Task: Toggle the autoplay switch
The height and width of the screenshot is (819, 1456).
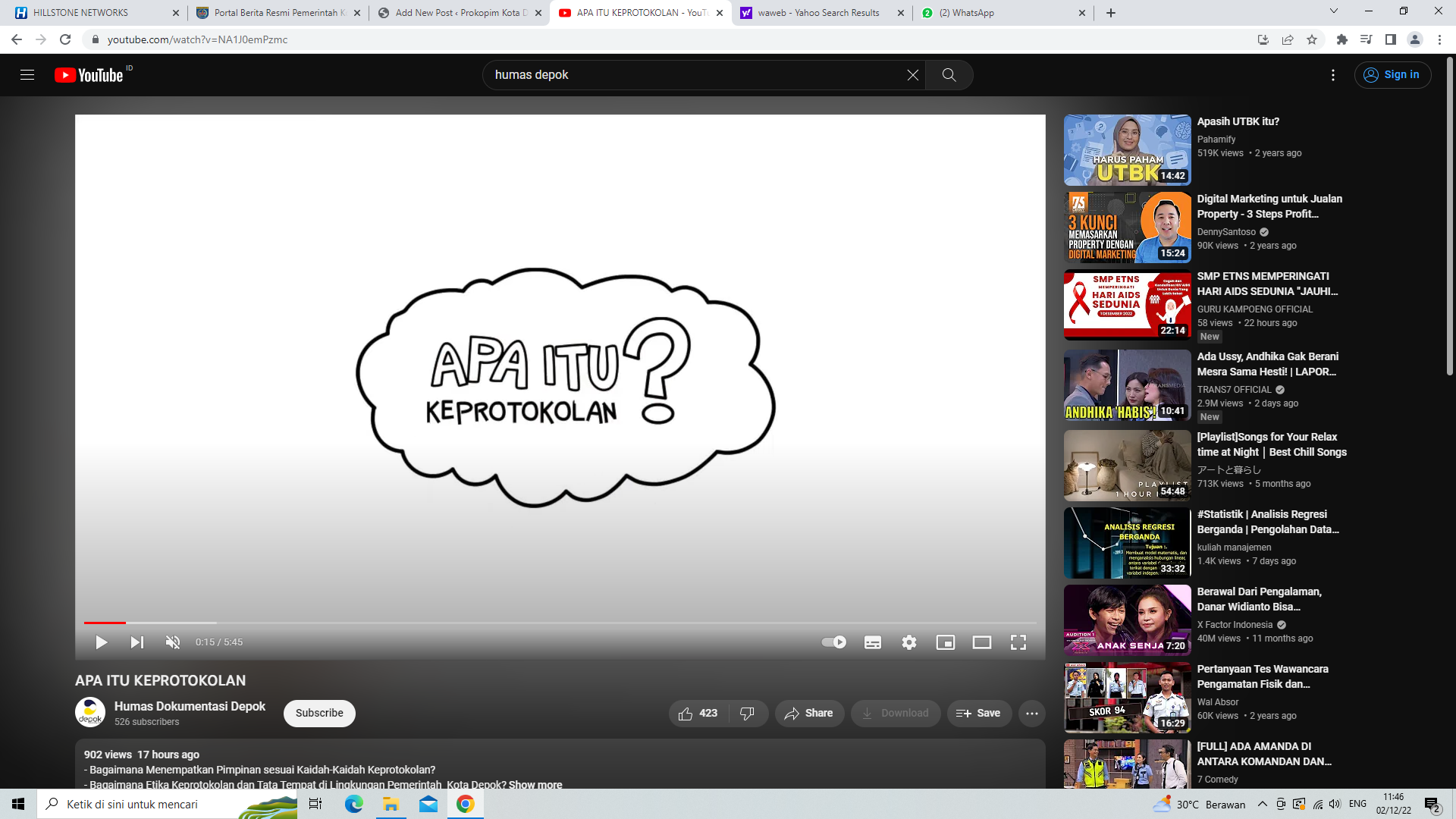Action: point(833,642)
